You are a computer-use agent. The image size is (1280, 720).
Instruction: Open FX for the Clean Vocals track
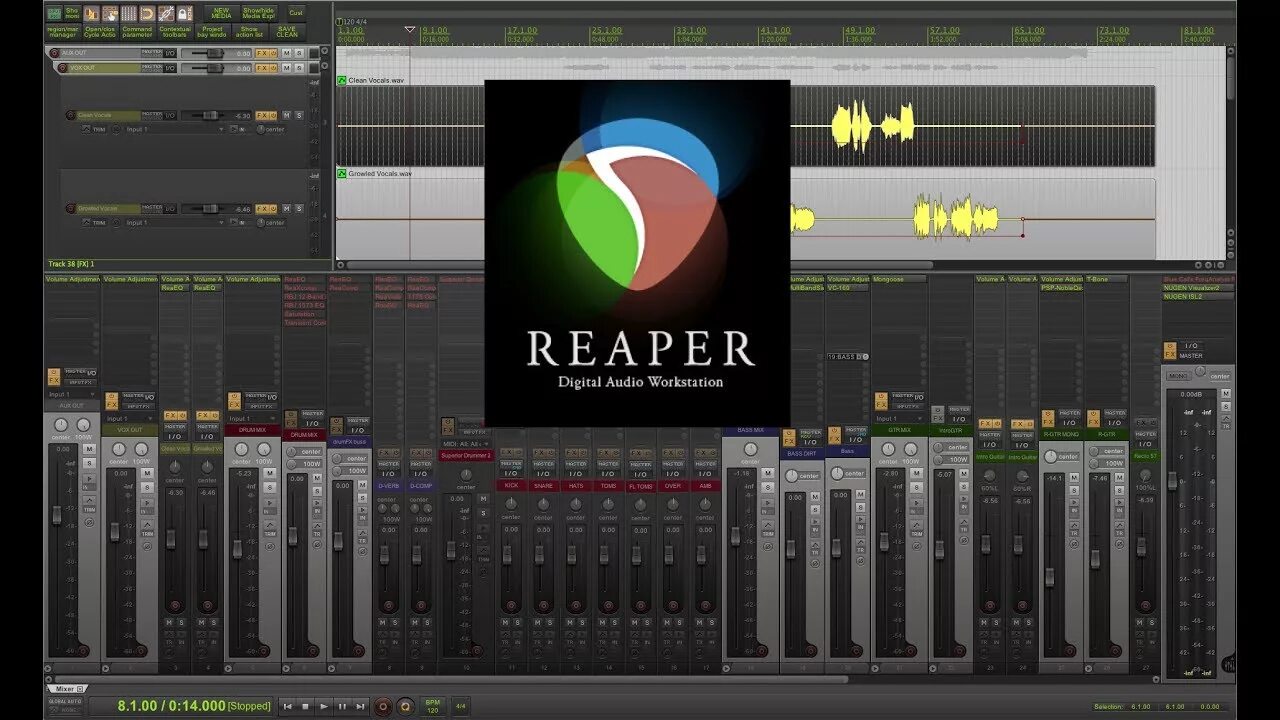(261, 115)
